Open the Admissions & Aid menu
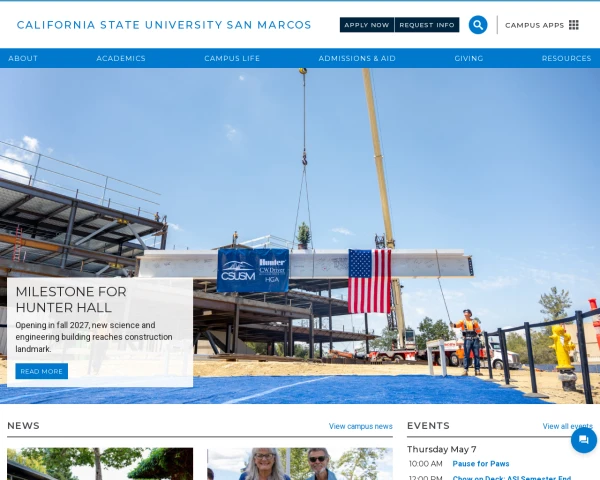600x480 pixels. tap(357, 58)
